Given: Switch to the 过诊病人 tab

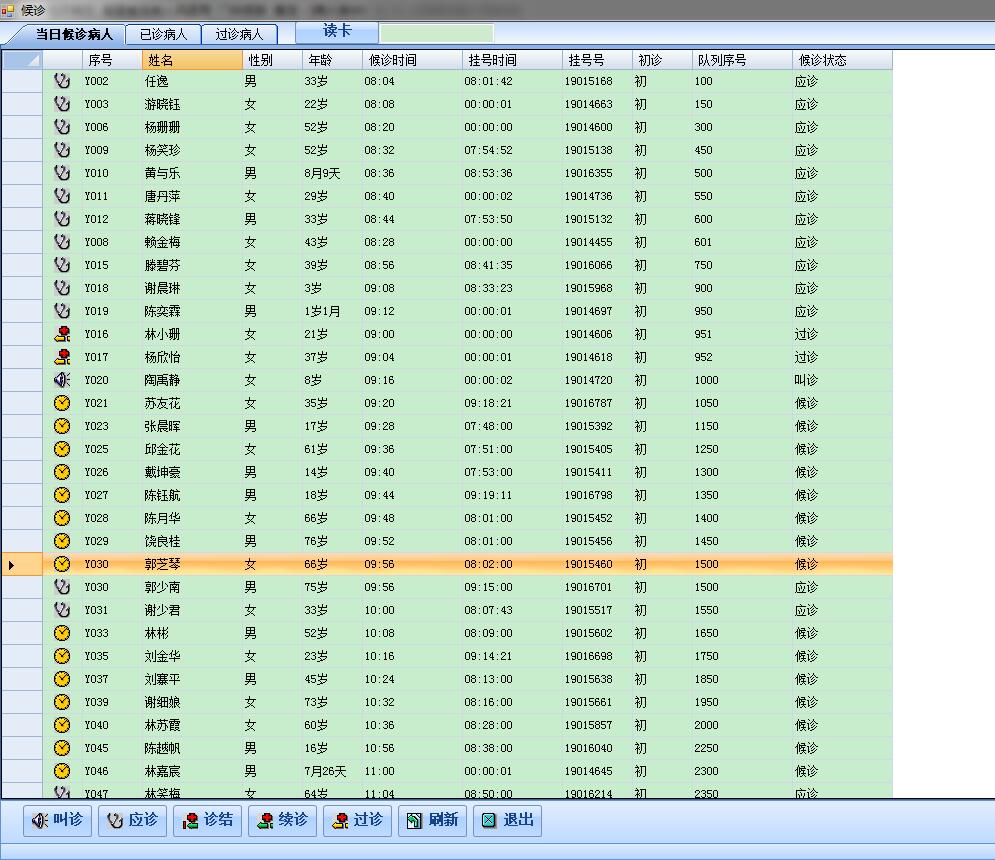Looking at the screenshot, I should pos(239,34).
